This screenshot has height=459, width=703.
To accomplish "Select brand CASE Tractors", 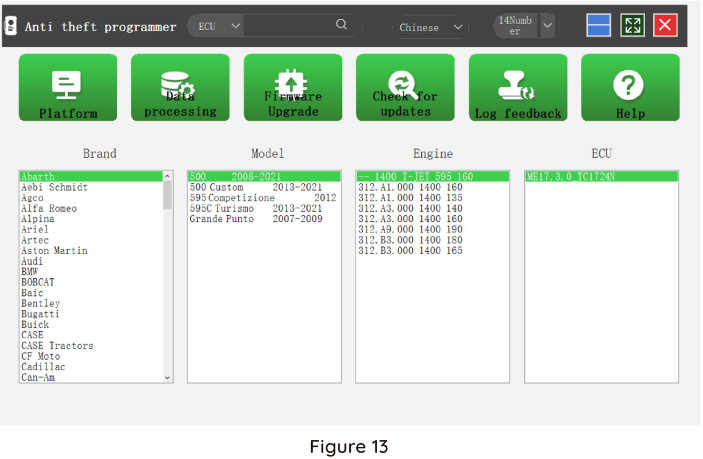I will coord(91,345).
